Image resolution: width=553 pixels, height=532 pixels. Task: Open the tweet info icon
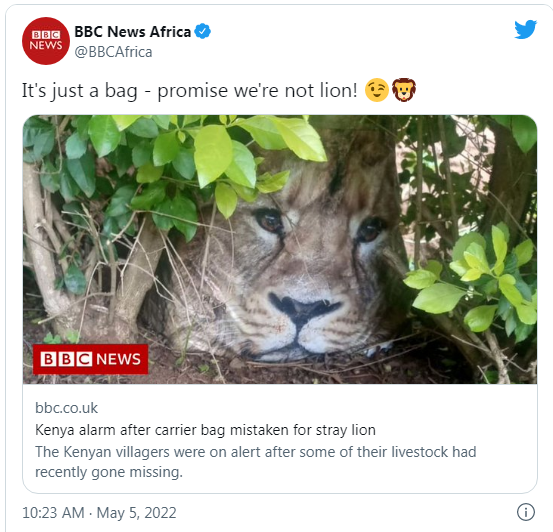[526, 512]
